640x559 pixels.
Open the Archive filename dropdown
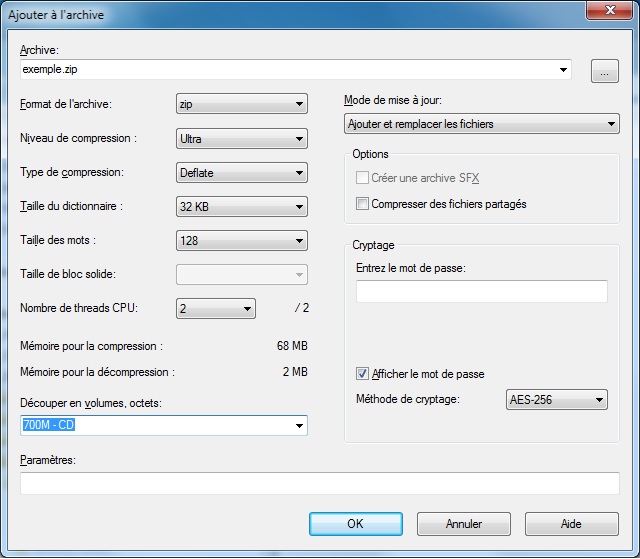click(x=563, y=71)
